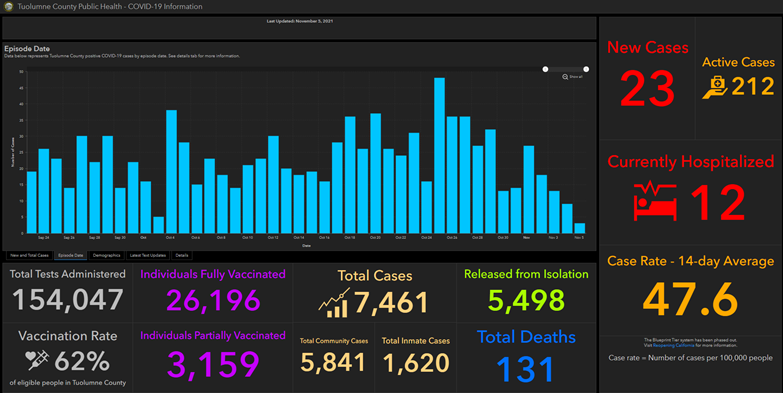Click the Number of Cases y-axis label
The height and width of the screenshot is (393, 783).
(x=13, y=152)
